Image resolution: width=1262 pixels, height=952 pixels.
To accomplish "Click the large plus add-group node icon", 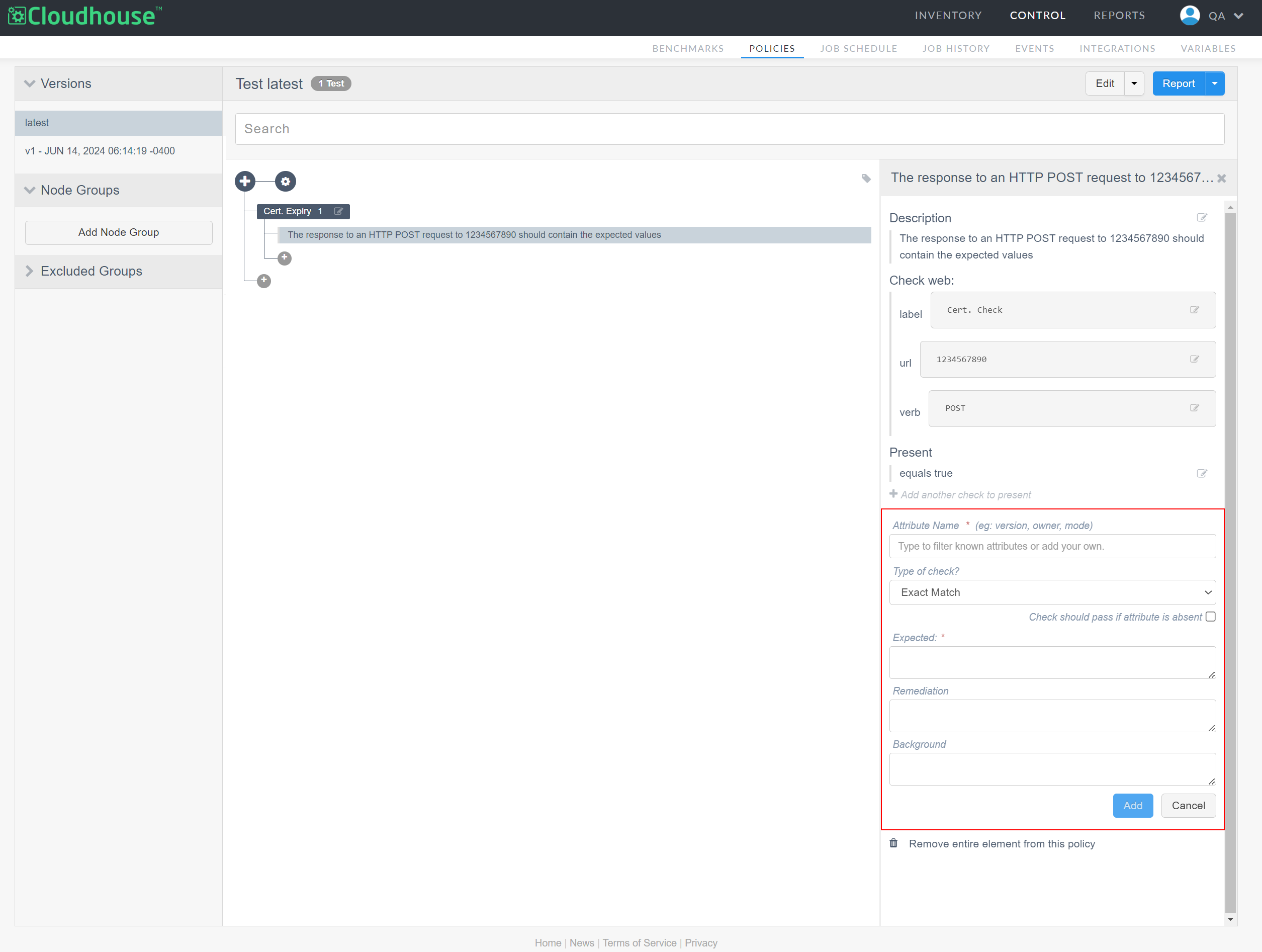I will pos(245,182).
